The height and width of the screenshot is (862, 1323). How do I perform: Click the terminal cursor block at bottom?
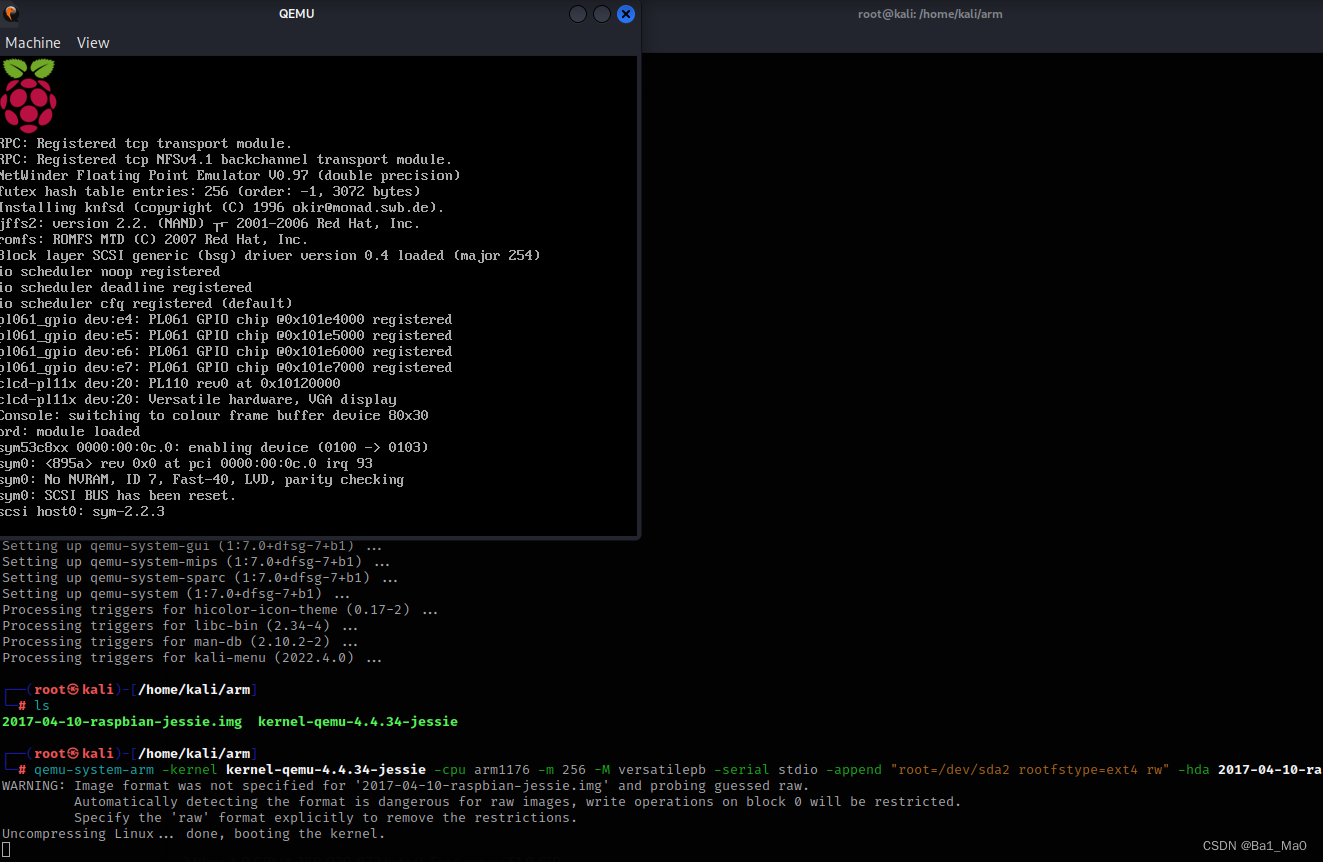(6, 850)
